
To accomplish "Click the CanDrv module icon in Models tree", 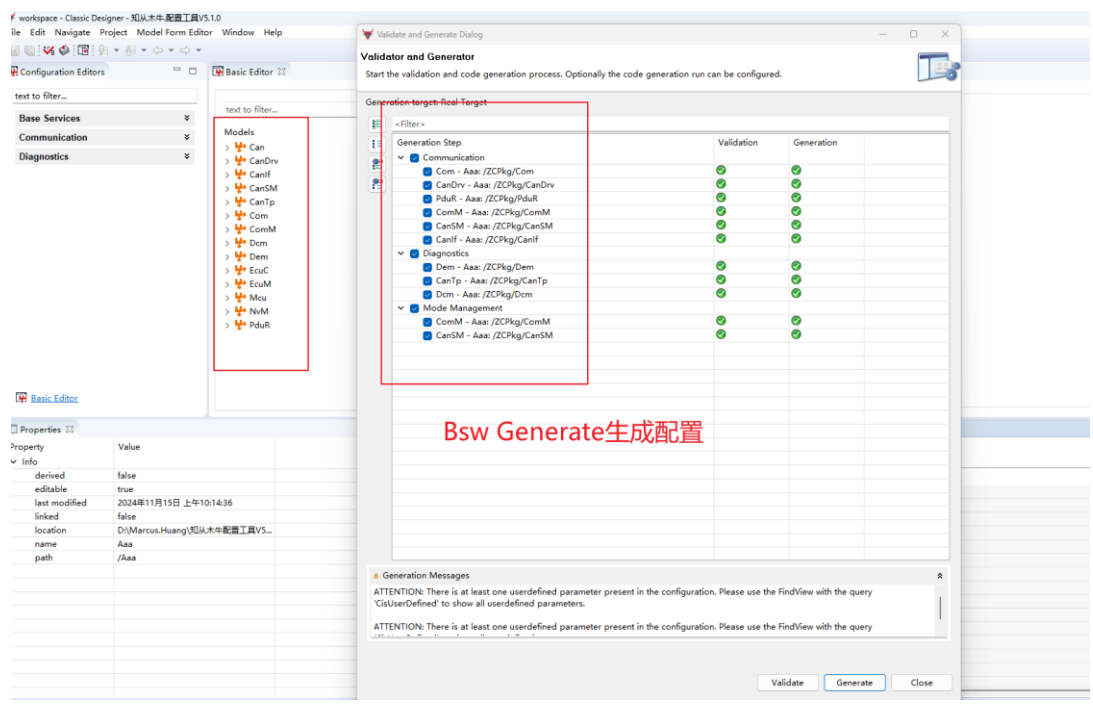I will (240, 161).
